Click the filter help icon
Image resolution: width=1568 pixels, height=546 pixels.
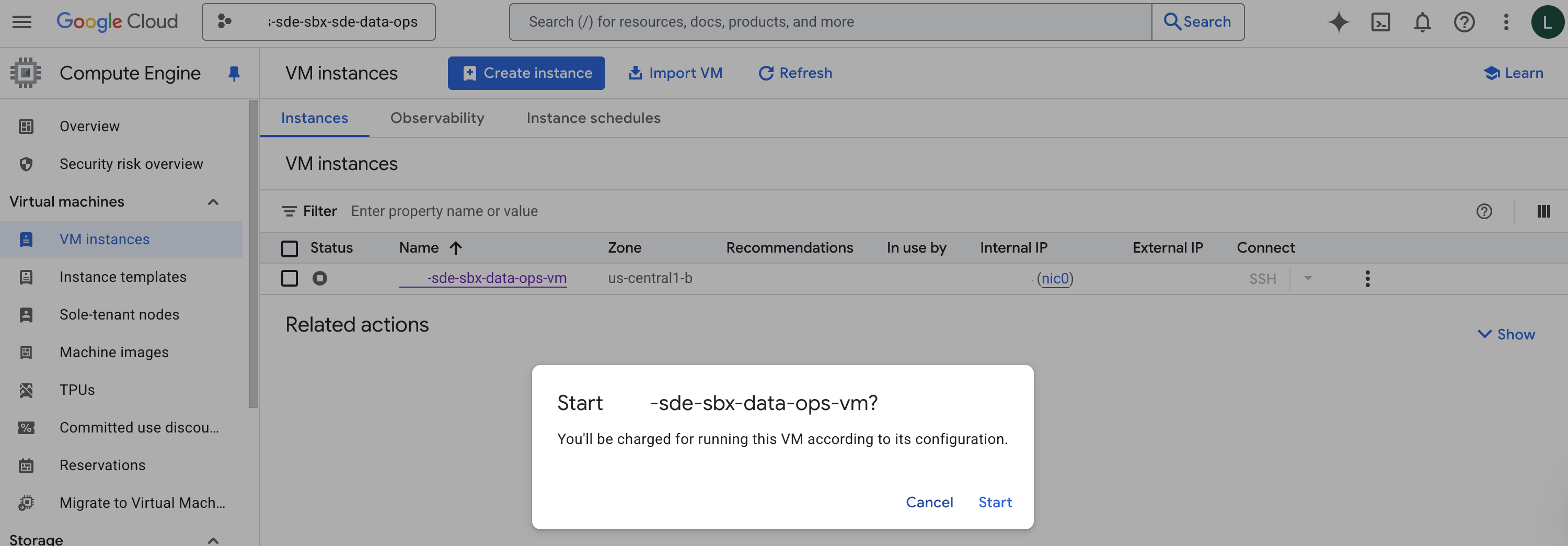pos(1484,211)
